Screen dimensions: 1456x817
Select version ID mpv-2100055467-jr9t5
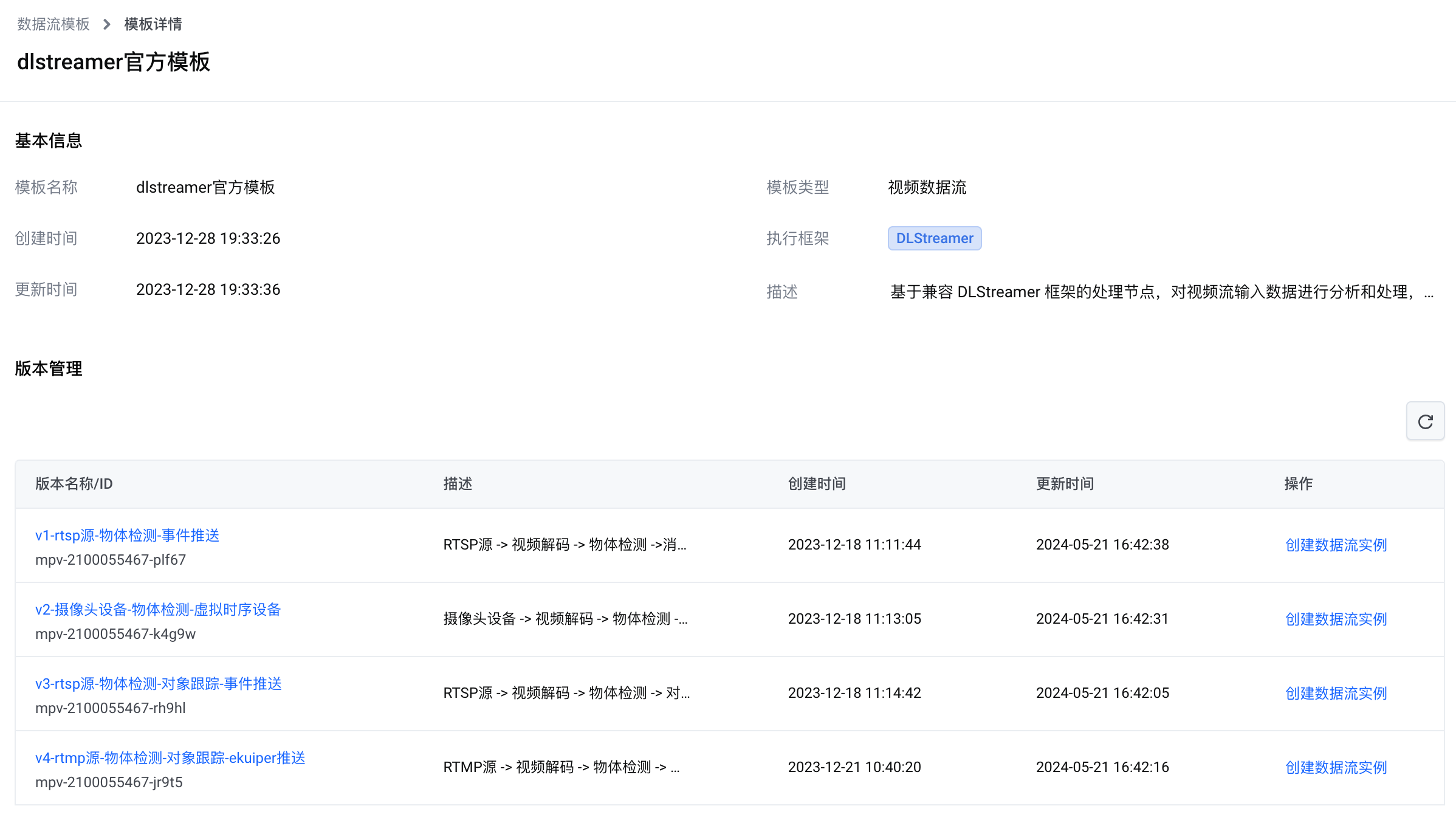109,782
